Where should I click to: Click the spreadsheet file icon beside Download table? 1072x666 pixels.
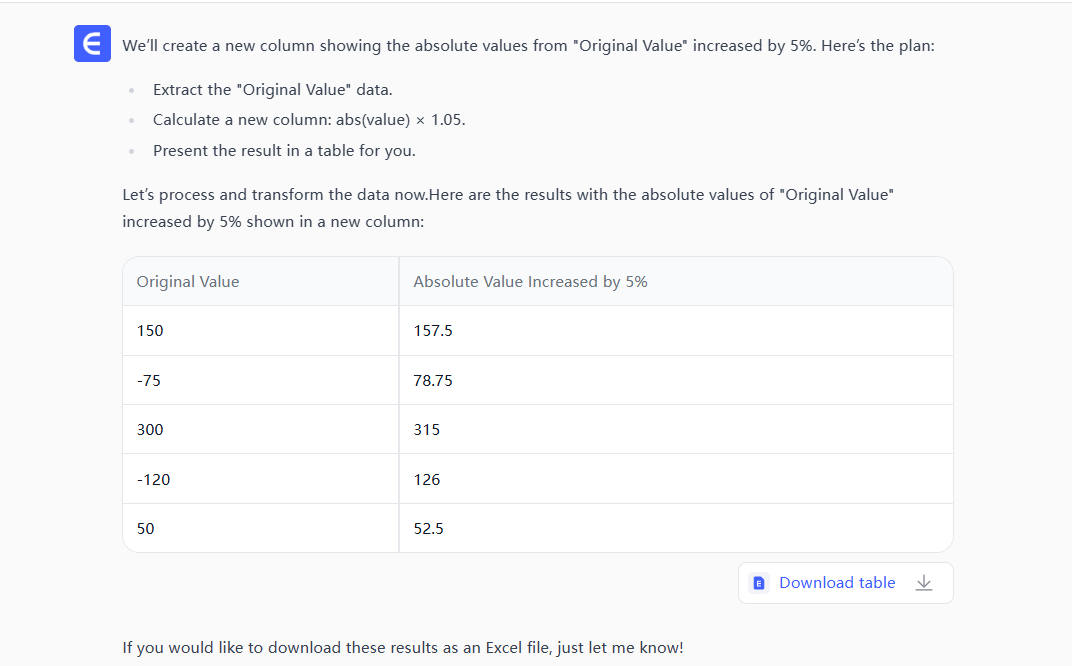click(x=759, y=583)
